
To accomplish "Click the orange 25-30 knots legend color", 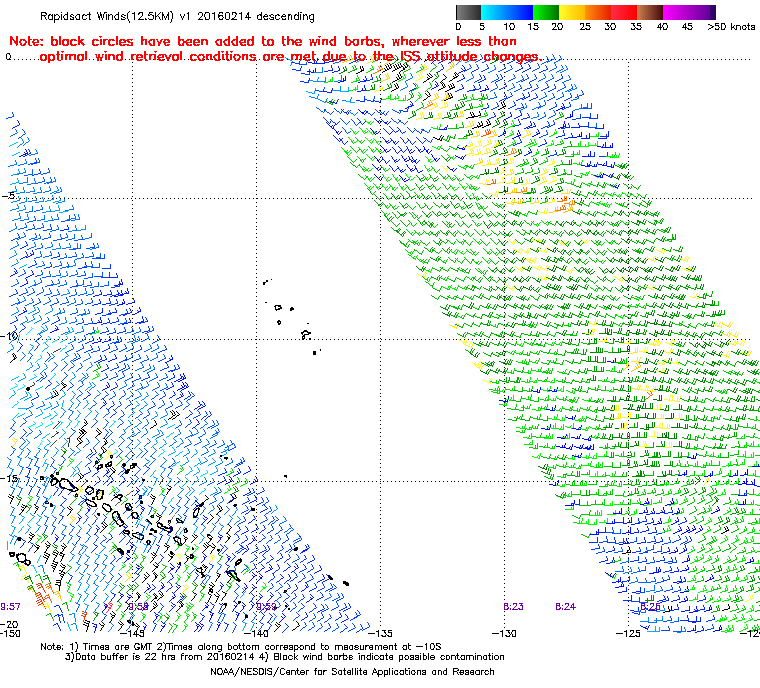I will pyautogui.click(x=598, y=12).
